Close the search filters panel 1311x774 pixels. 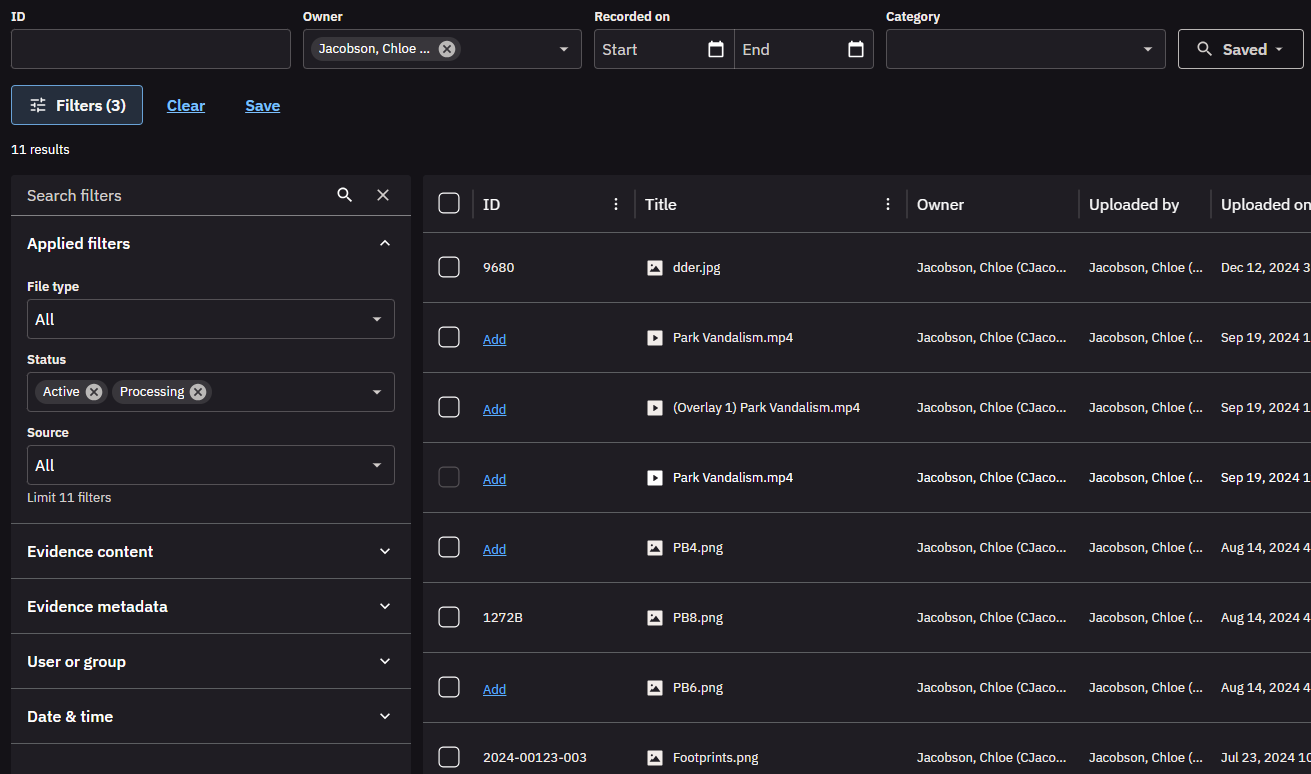click(x=383, y=195)
